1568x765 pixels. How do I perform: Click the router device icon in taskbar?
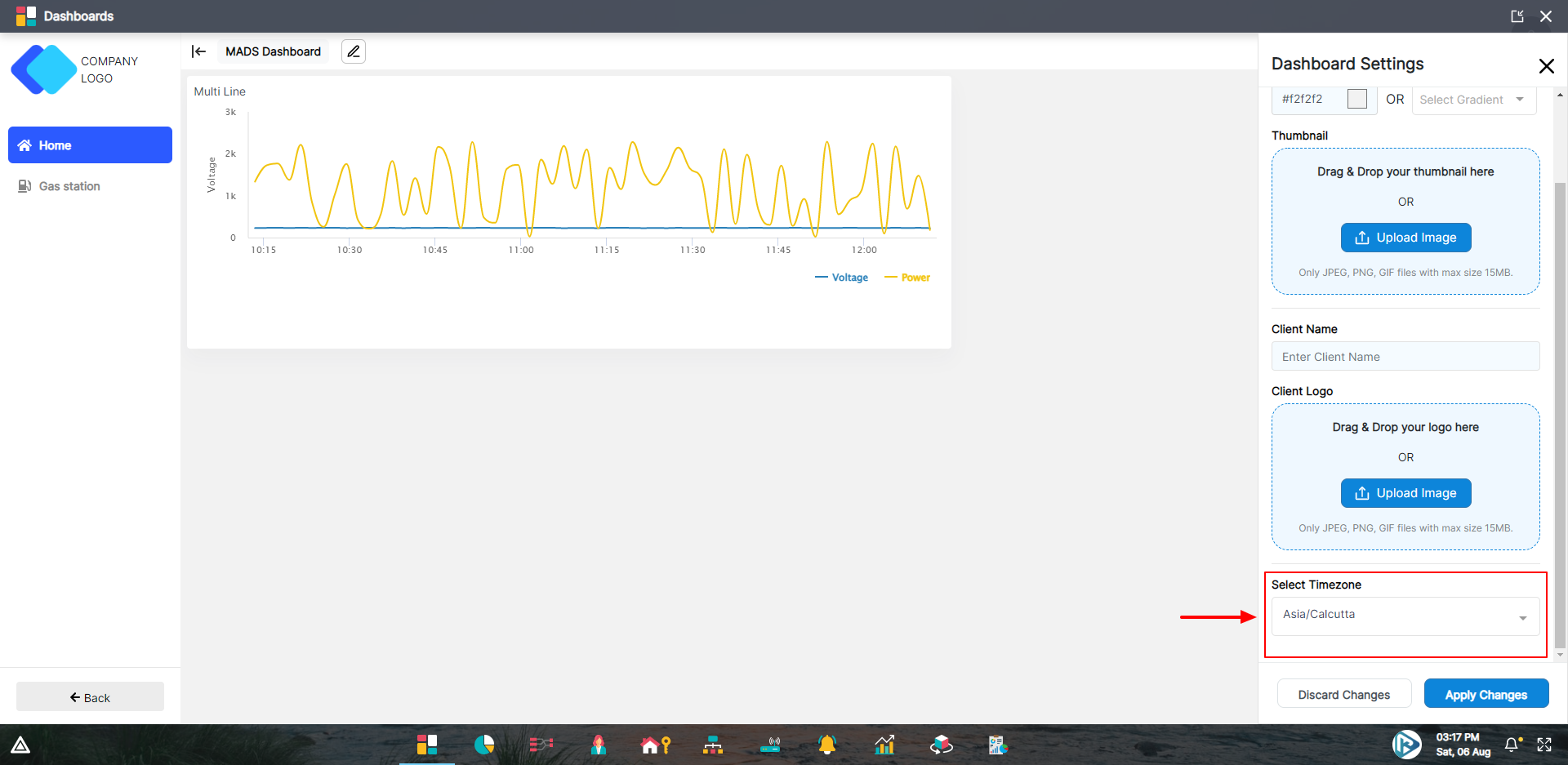tap(770, 745)
